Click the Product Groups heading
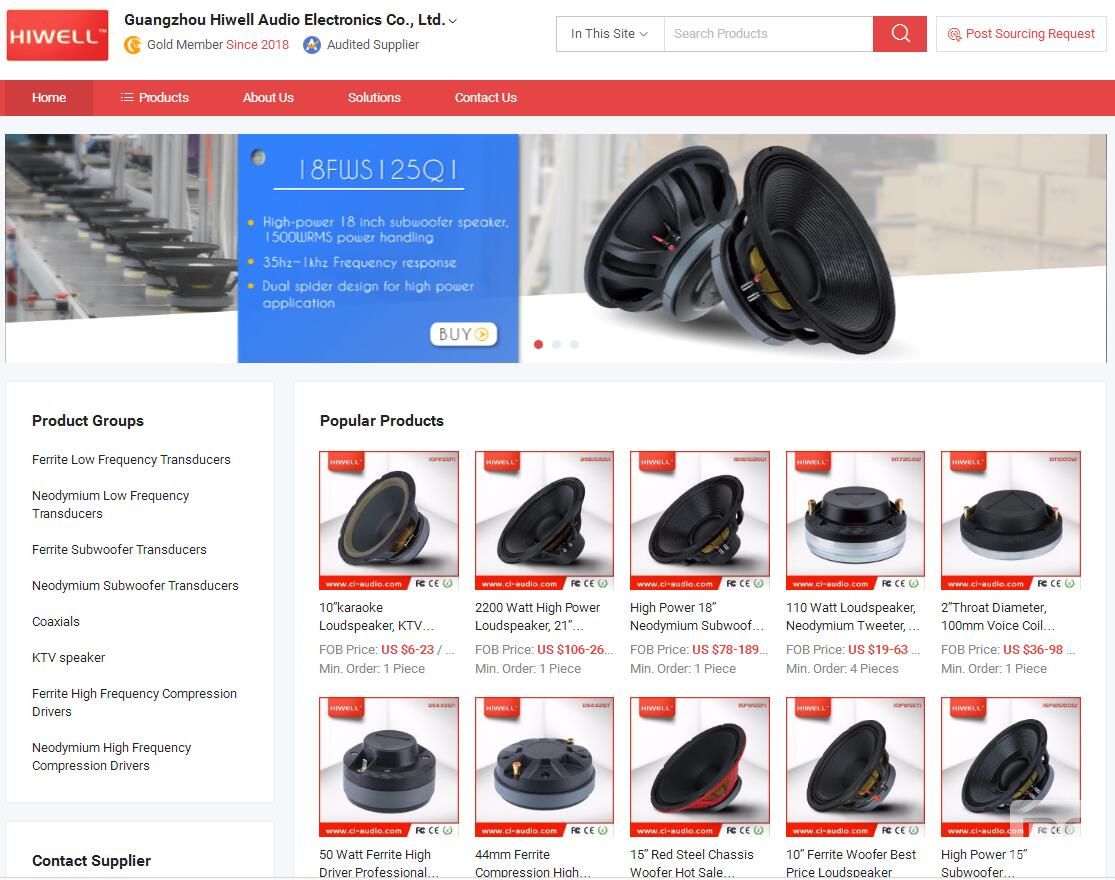This screenshot has height=880, width=1115. pos(88,421)
